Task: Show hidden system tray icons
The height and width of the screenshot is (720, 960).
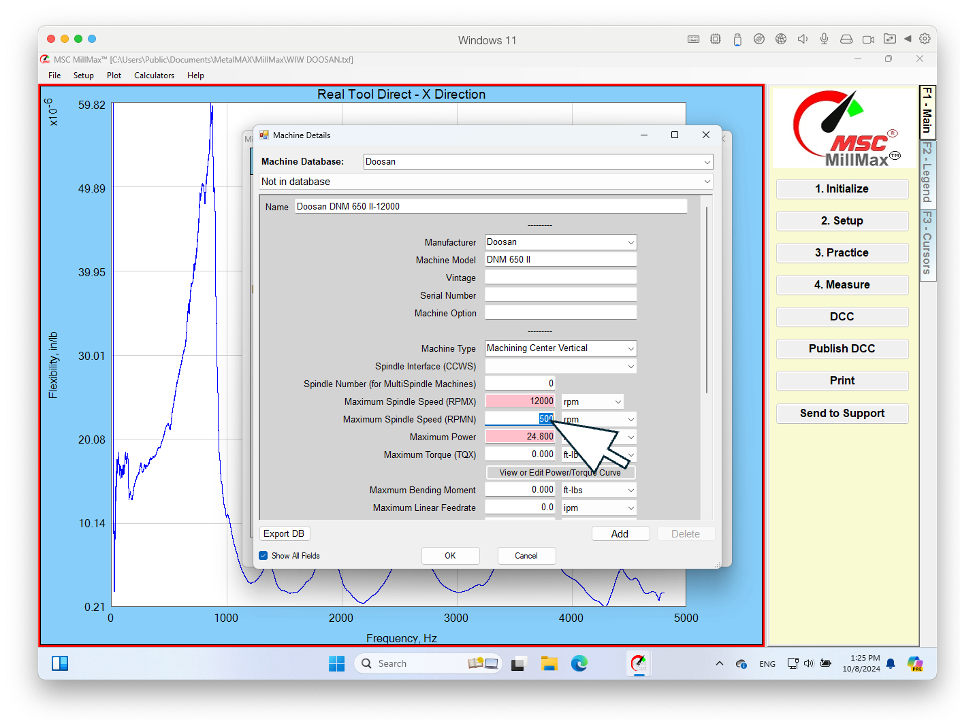Action: click(x=719, y=664)
